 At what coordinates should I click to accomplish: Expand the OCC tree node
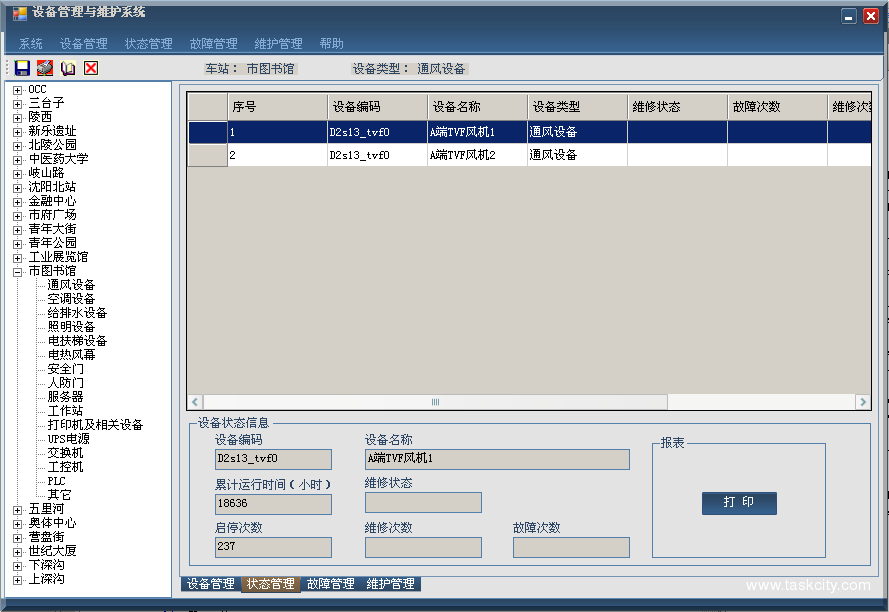[18, 89]
